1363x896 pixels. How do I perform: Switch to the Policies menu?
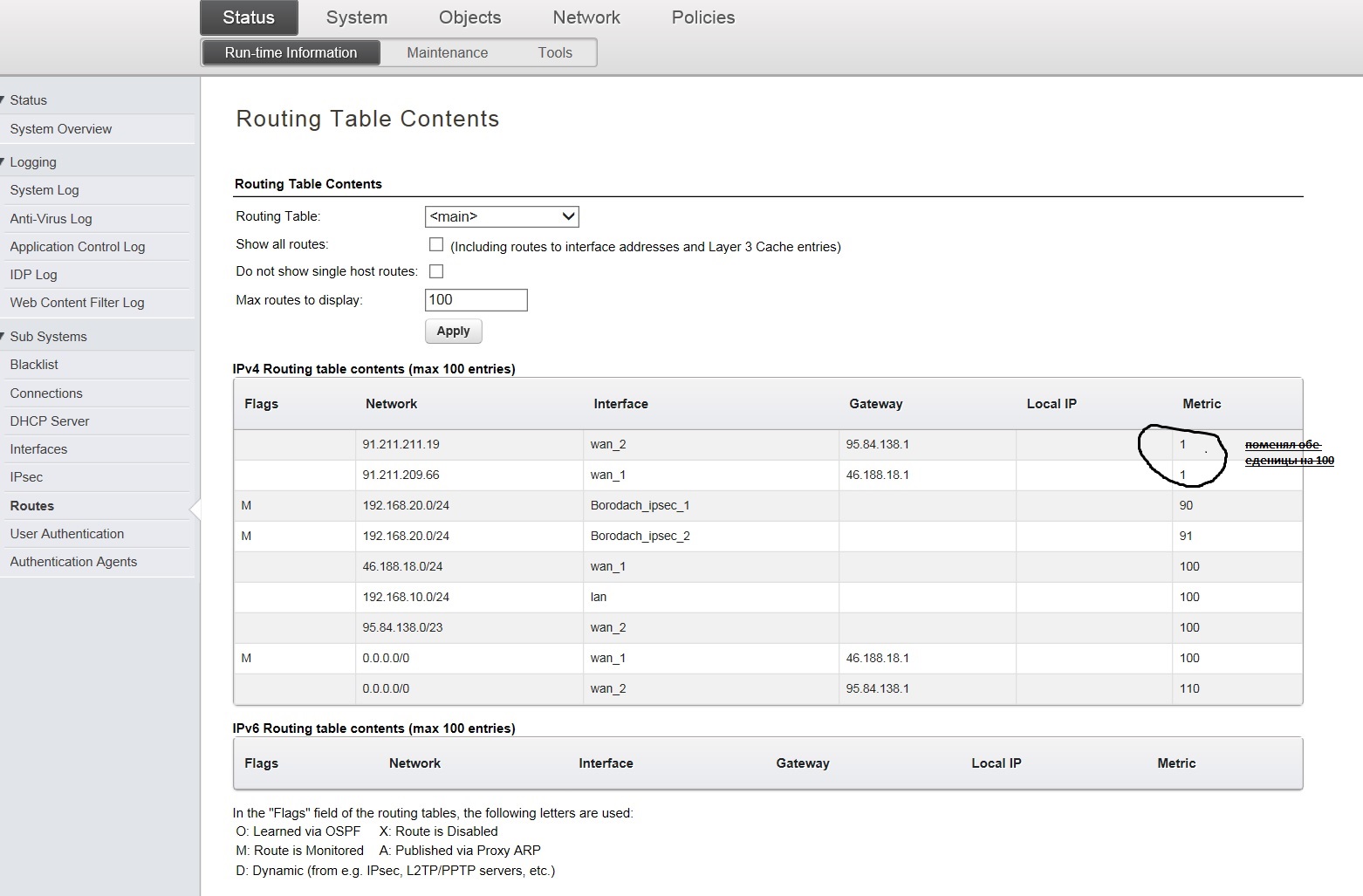(702, 17)
